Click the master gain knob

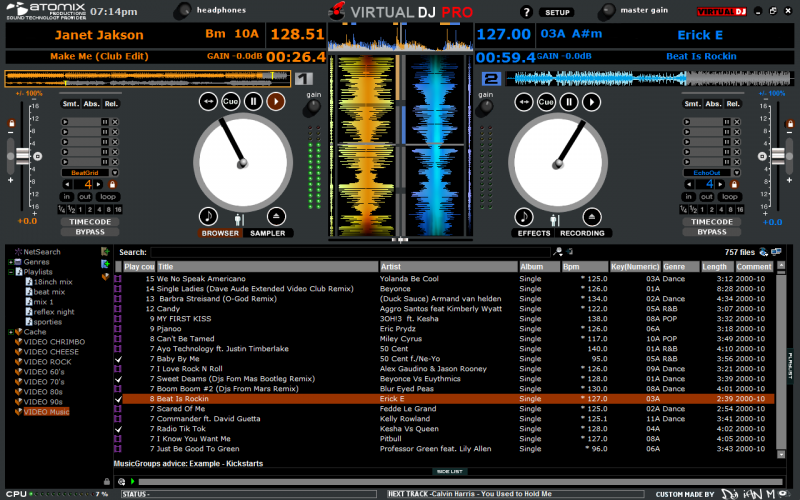point(606,11)
